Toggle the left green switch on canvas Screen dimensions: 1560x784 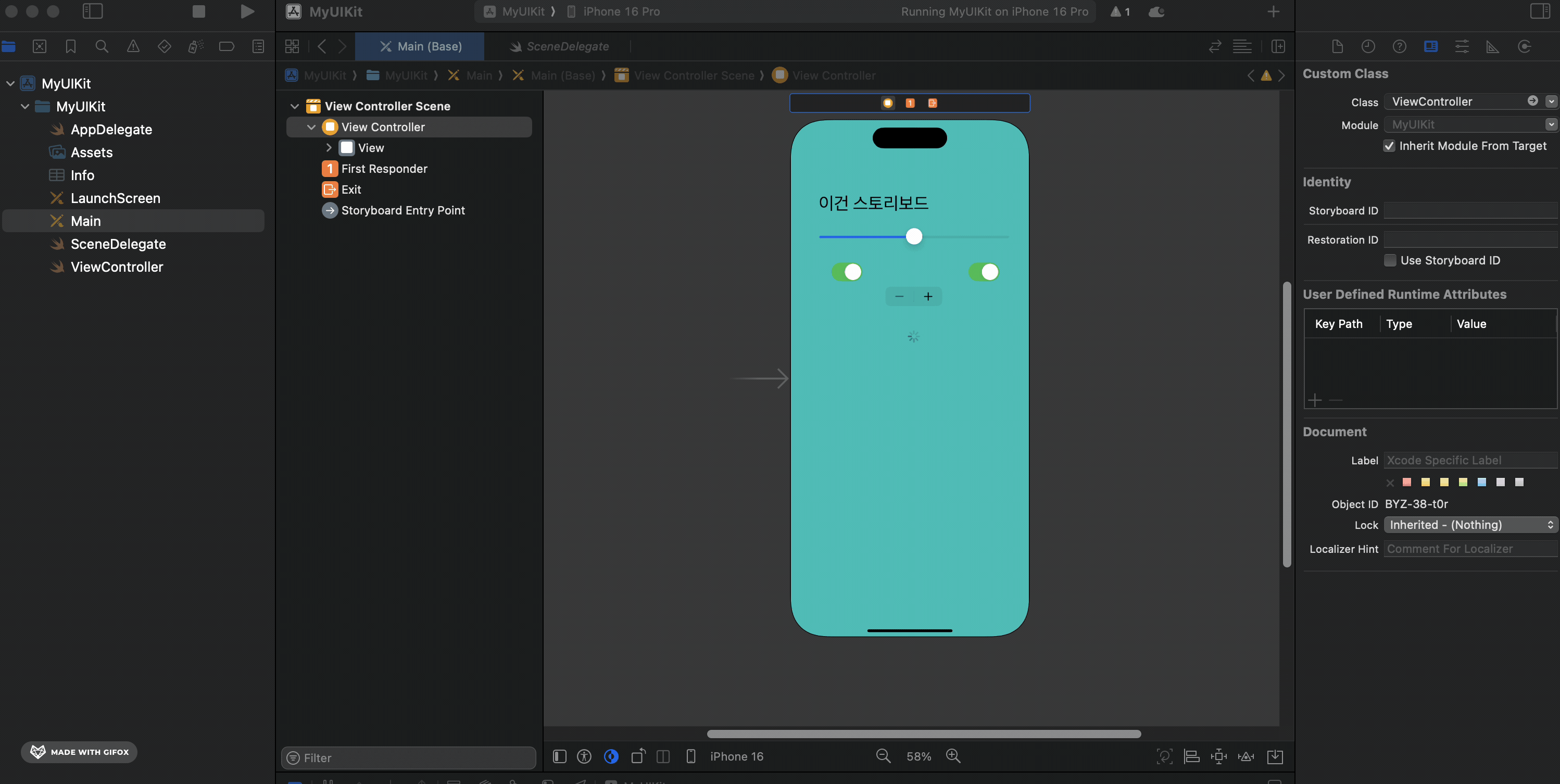coord(847,272)
